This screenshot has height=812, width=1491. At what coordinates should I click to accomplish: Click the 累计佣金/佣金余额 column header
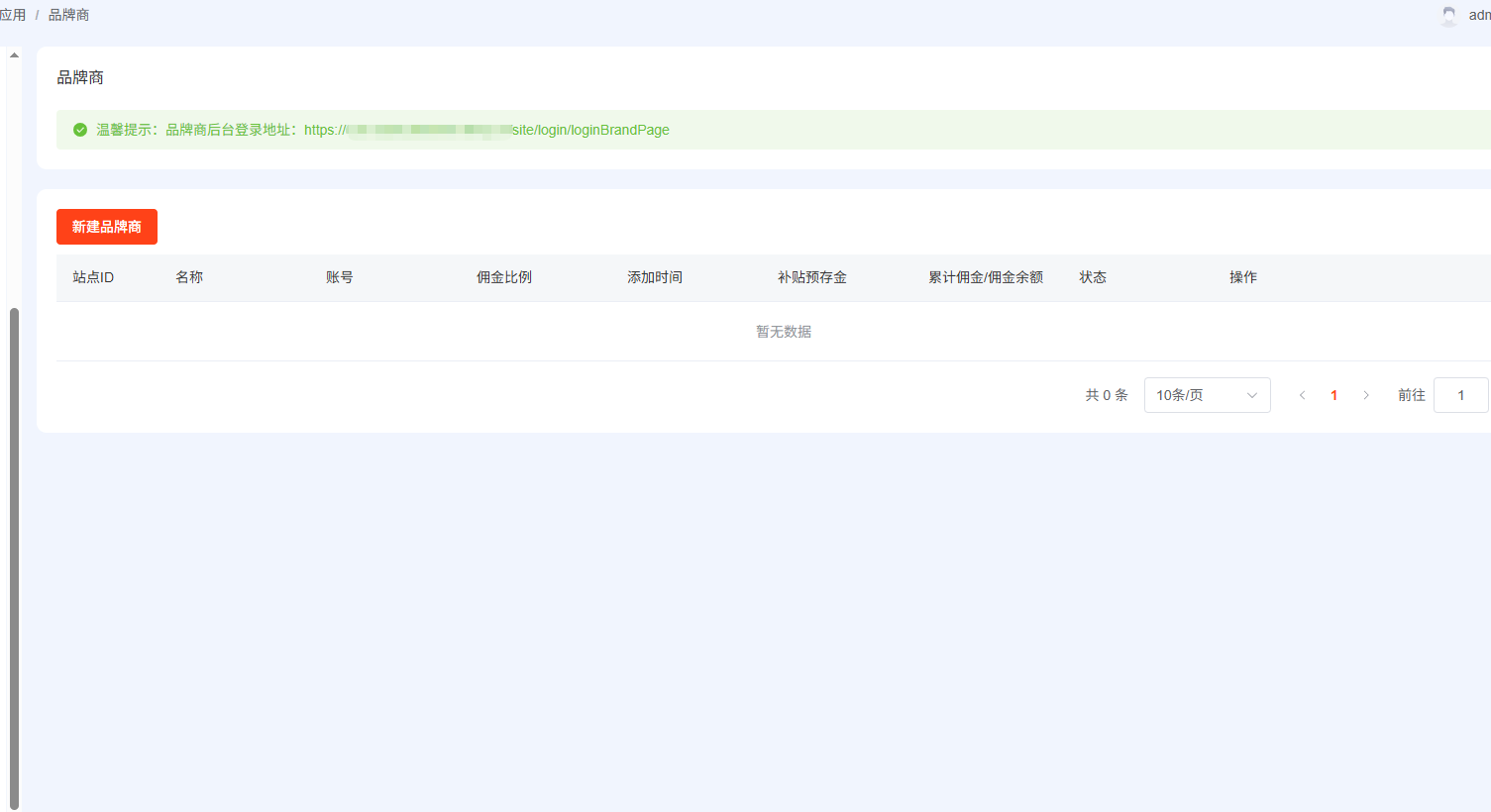[x=986, y=277]
